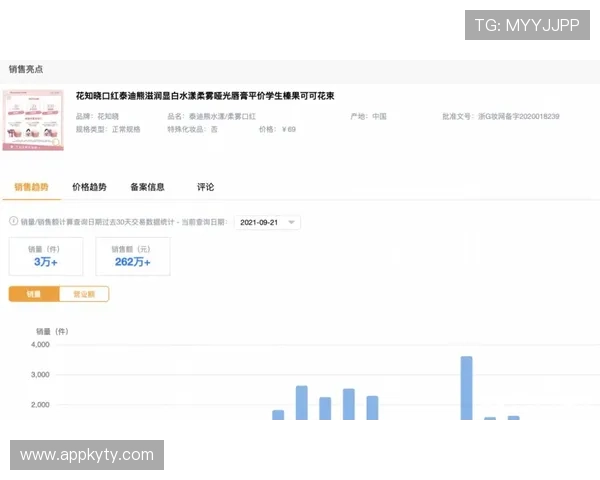
Task: Click the info icon beside the 销量 note
Action: [x=13, y=221]
